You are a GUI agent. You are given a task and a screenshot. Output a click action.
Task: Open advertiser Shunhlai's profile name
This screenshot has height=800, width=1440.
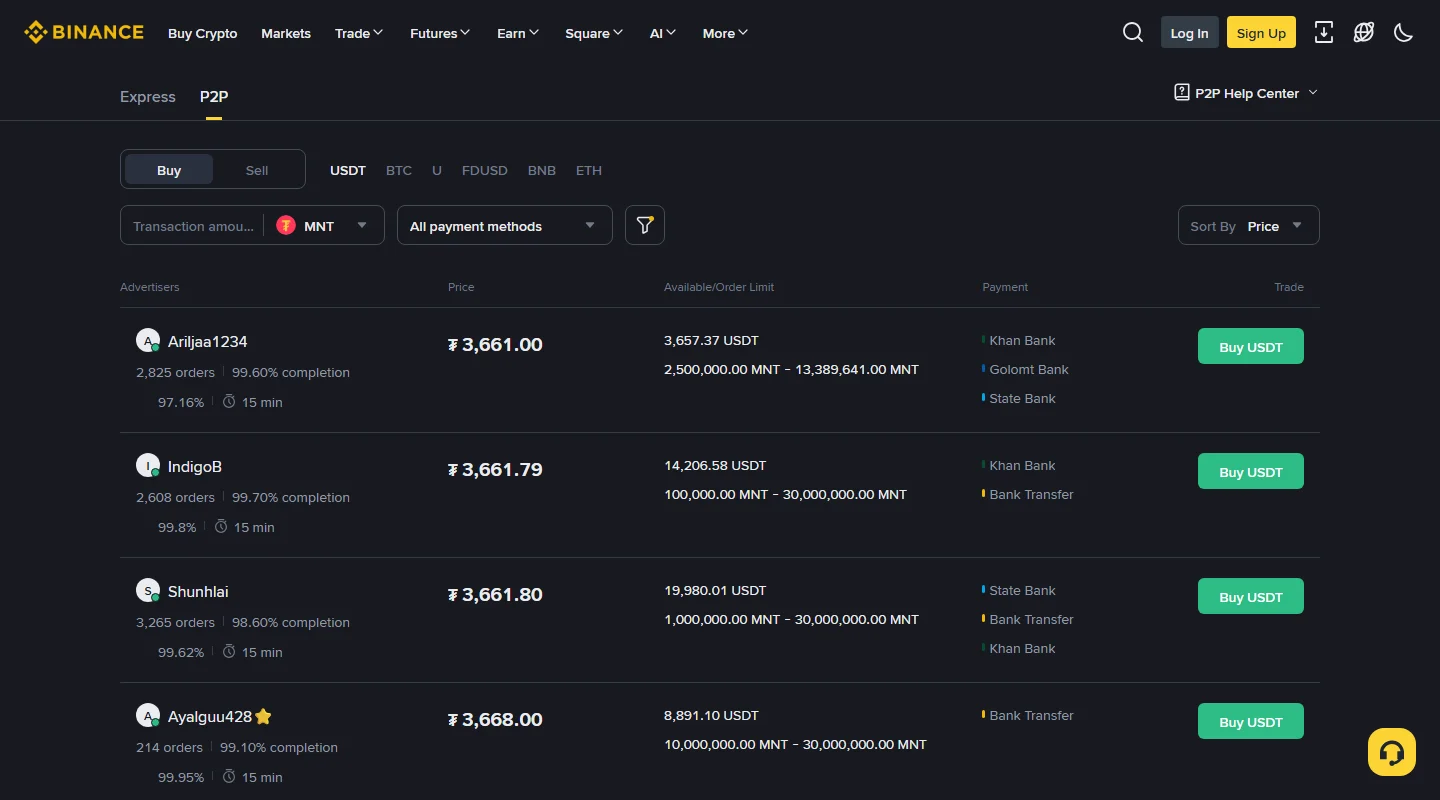point(198,591)
